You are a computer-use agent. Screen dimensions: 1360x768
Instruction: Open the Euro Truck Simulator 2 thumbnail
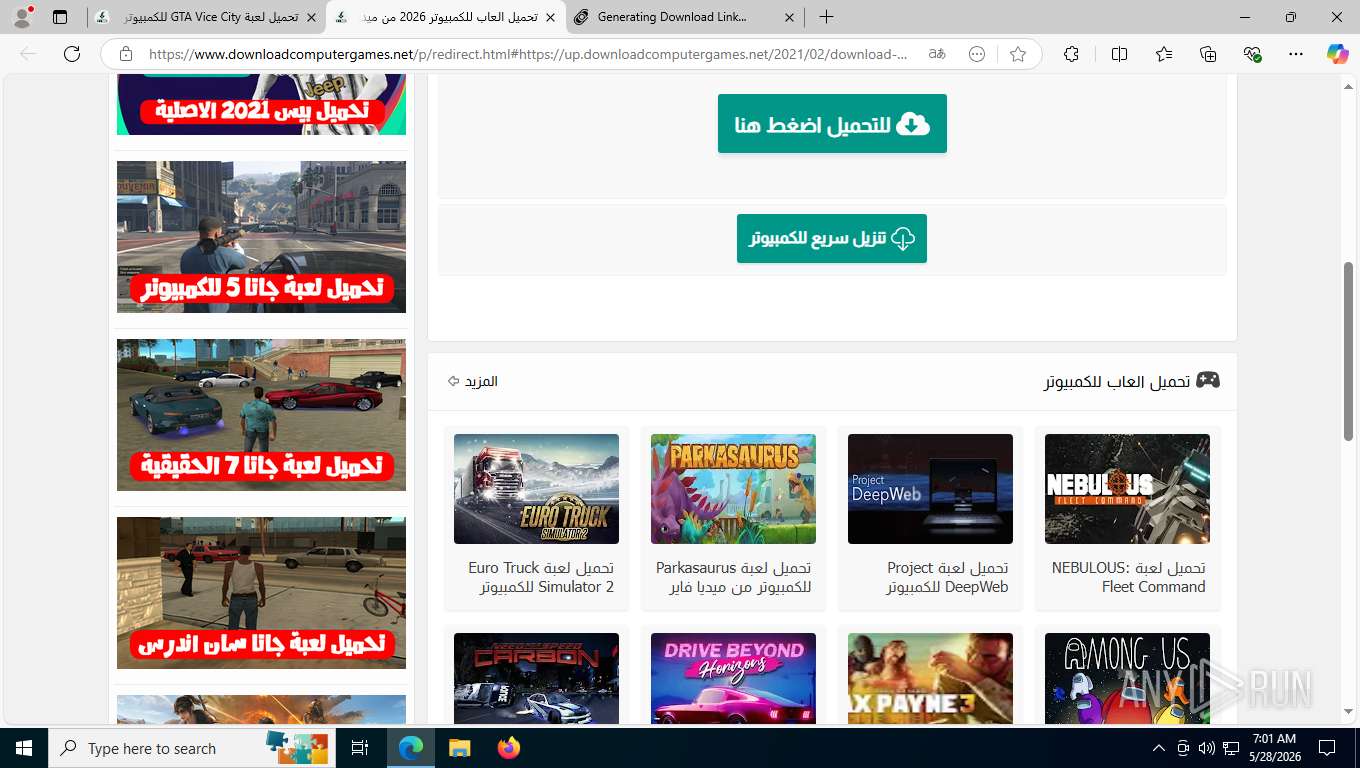[x=536, y=489]
